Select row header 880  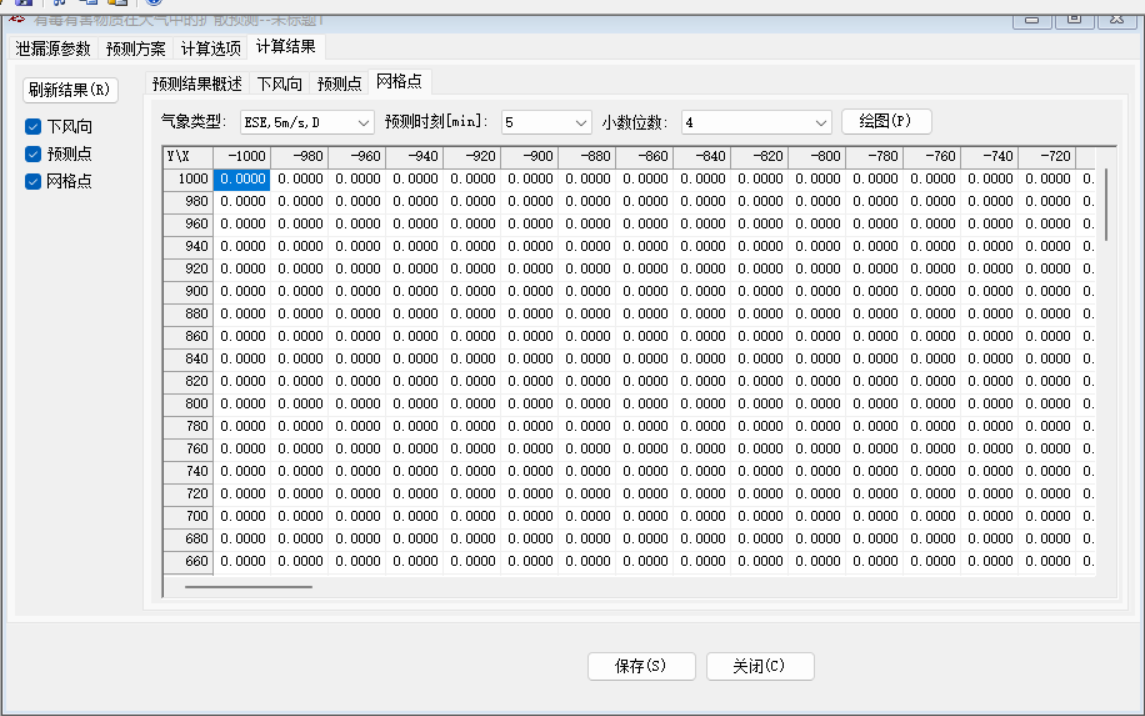(x=188, y=314)
